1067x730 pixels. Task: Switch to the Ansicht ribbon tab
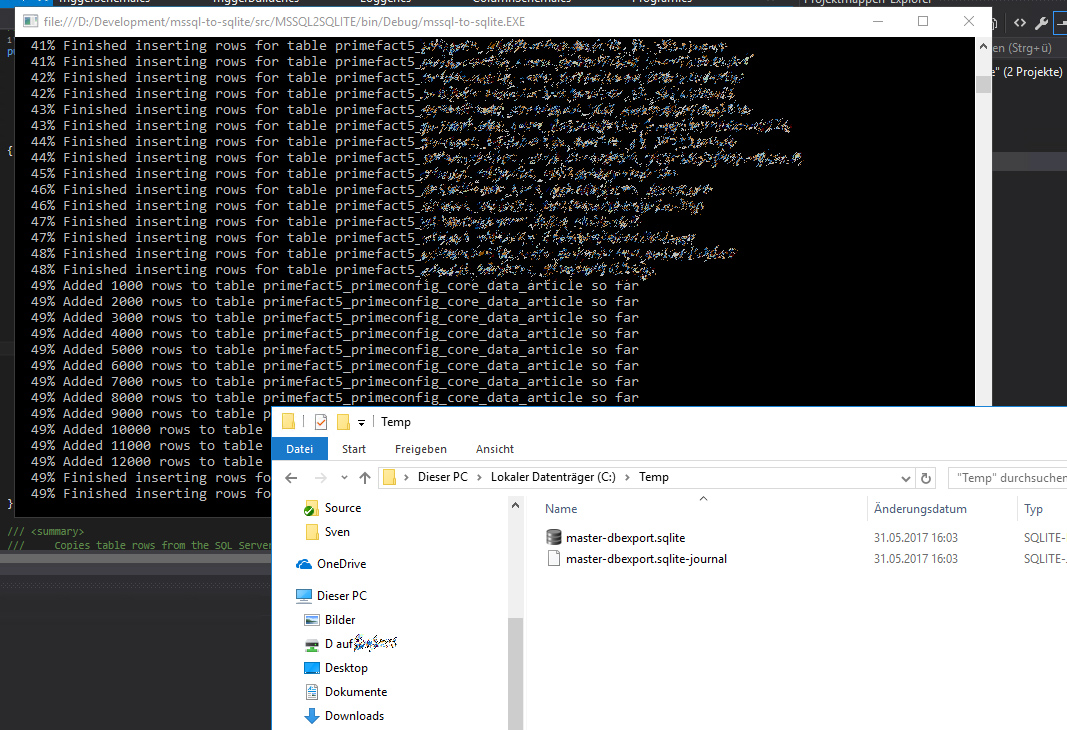tap(495, 449)
